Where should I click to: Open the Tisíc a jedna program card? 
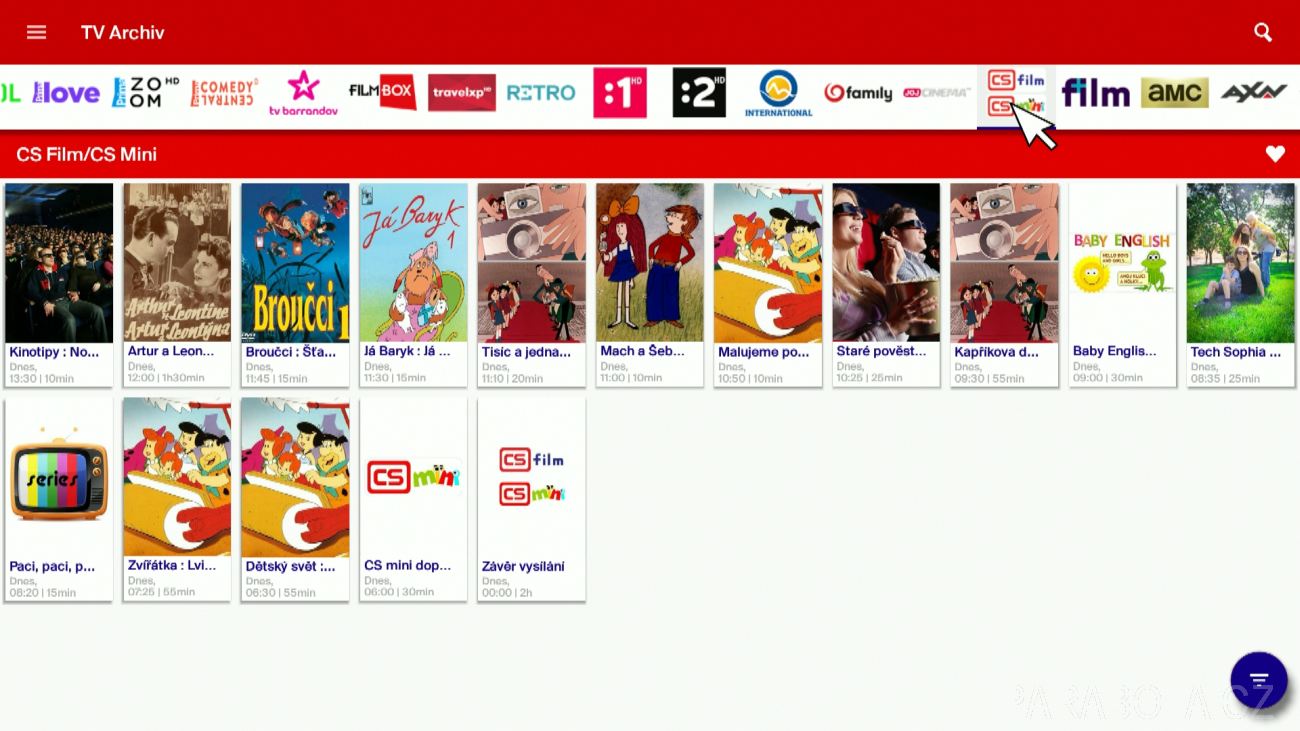coord(531,284)
